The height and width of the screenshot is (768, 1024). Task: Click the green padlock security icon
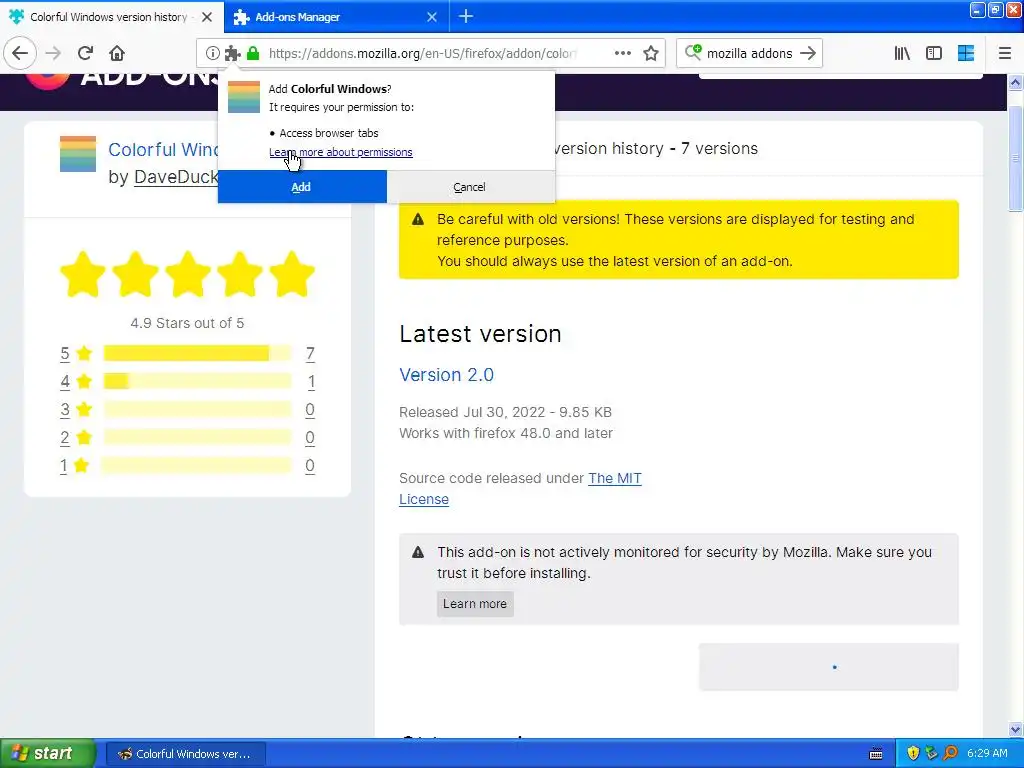pyautogui.click(x=253, y=53)
